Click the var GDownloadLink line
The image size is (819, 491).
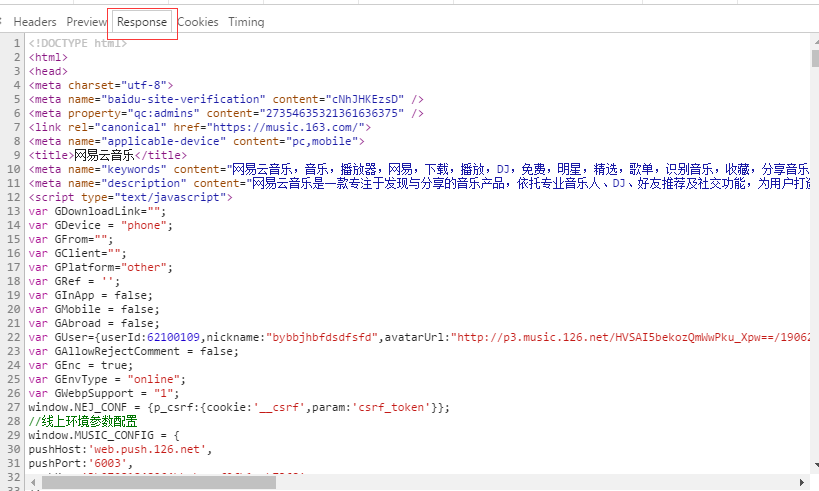pyautogui.click(x=98, y=212)
